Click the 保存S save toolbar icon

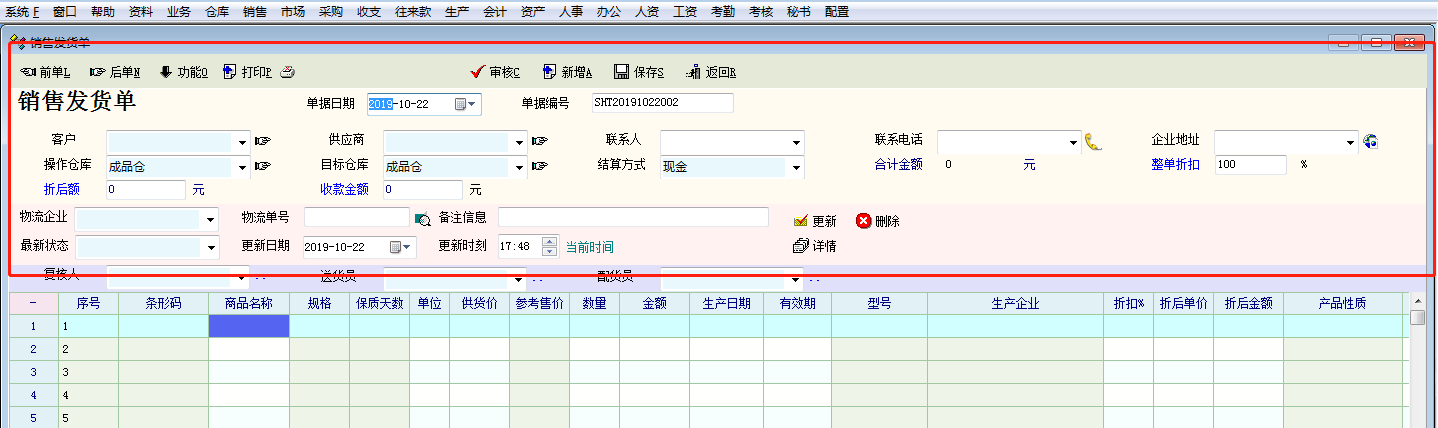pos(621,72)
